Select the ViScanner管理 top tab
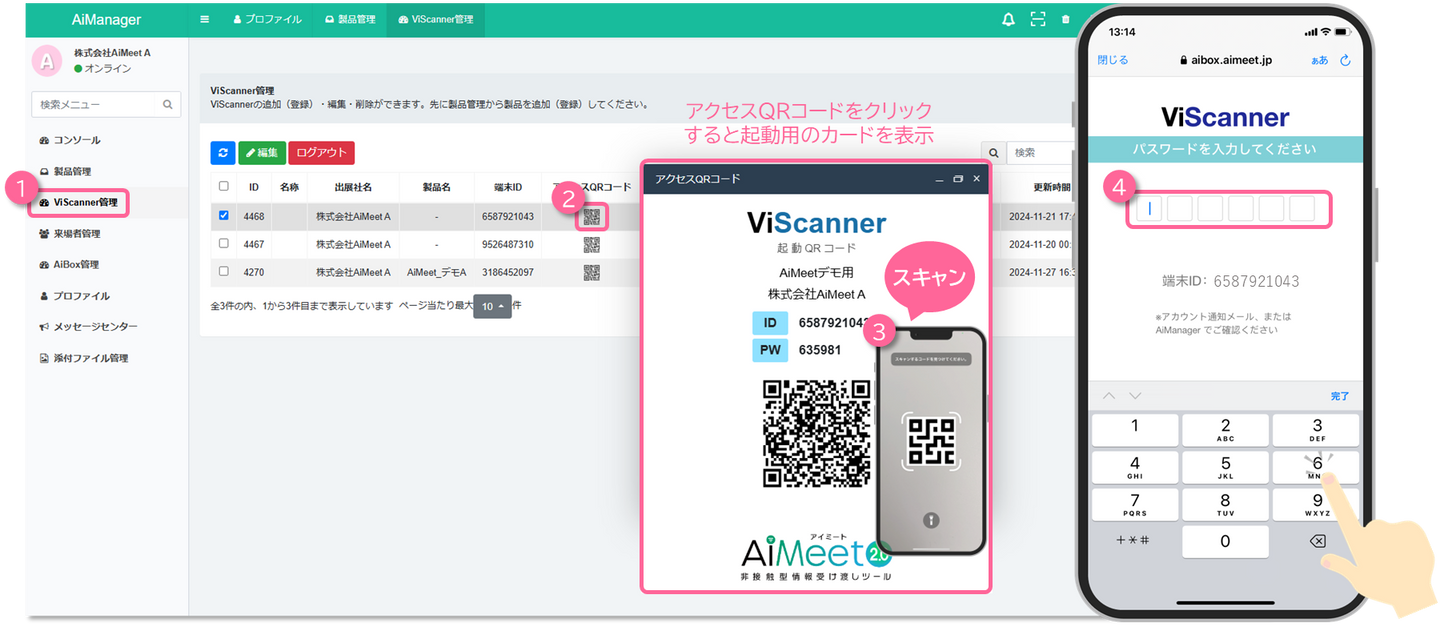 pyautogui.click(x=436, y=19)
